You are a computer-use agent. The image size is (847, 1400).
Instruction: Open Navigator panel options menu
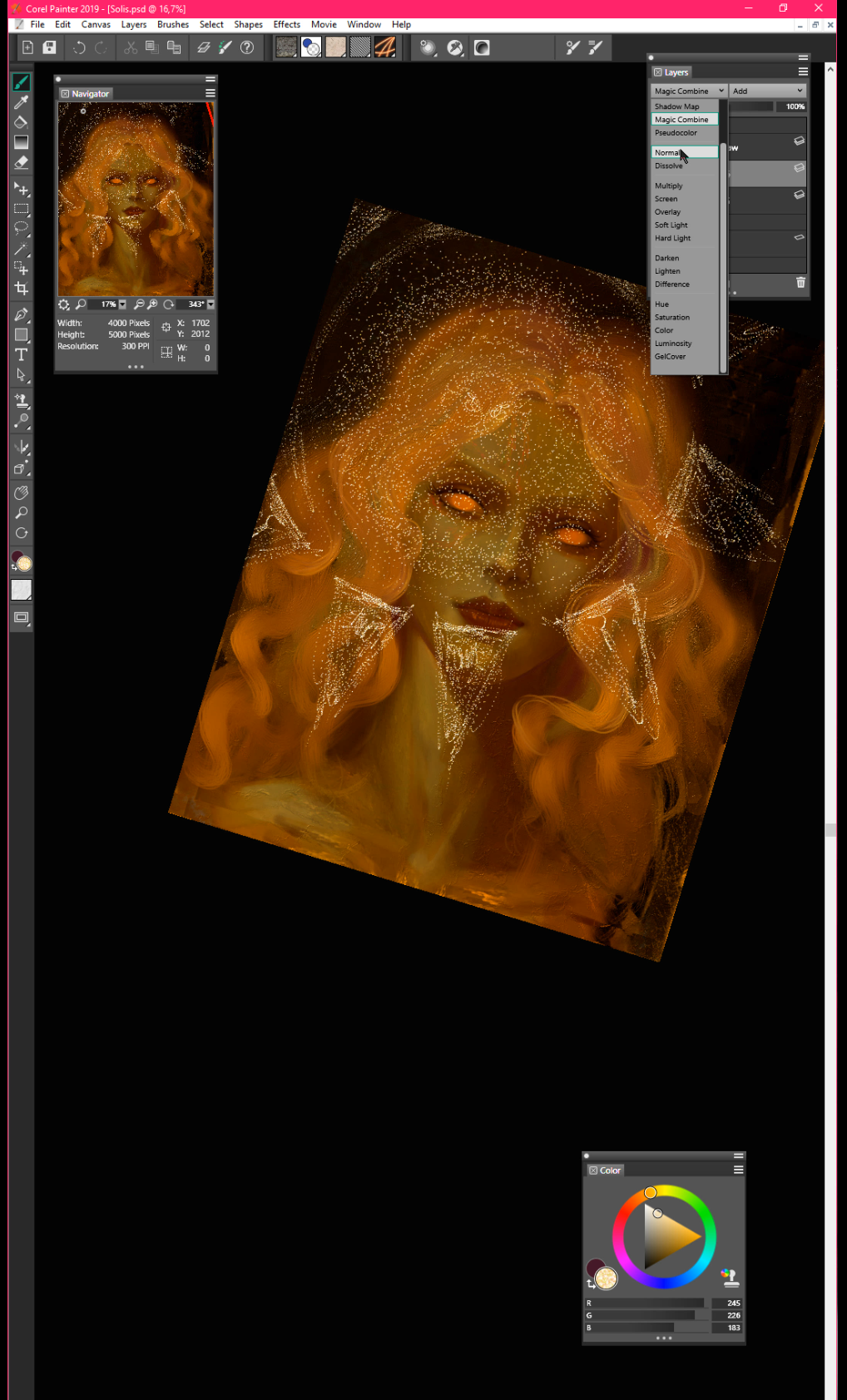(211, 93)
